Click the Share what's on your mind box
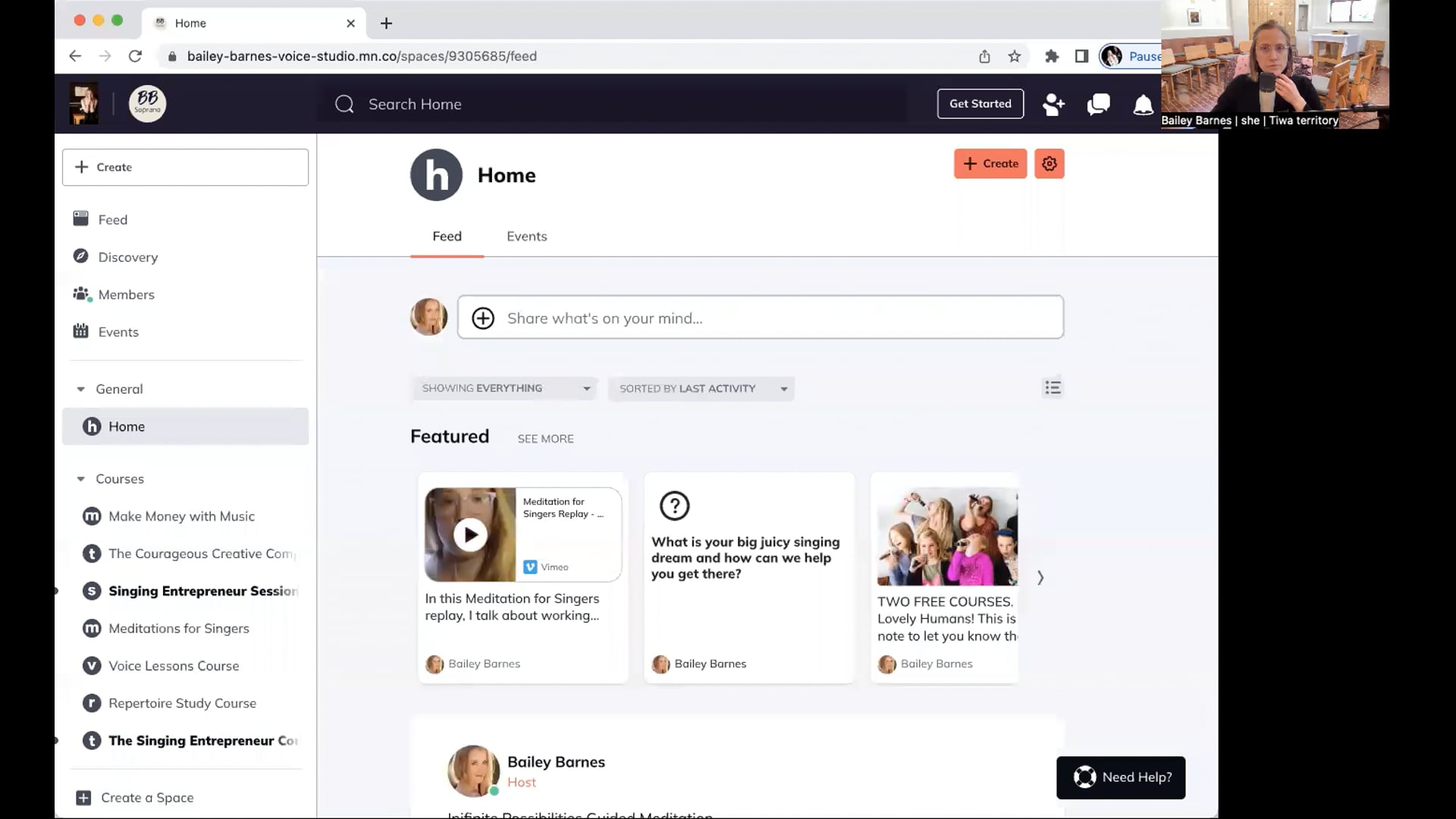 (760, 318)
